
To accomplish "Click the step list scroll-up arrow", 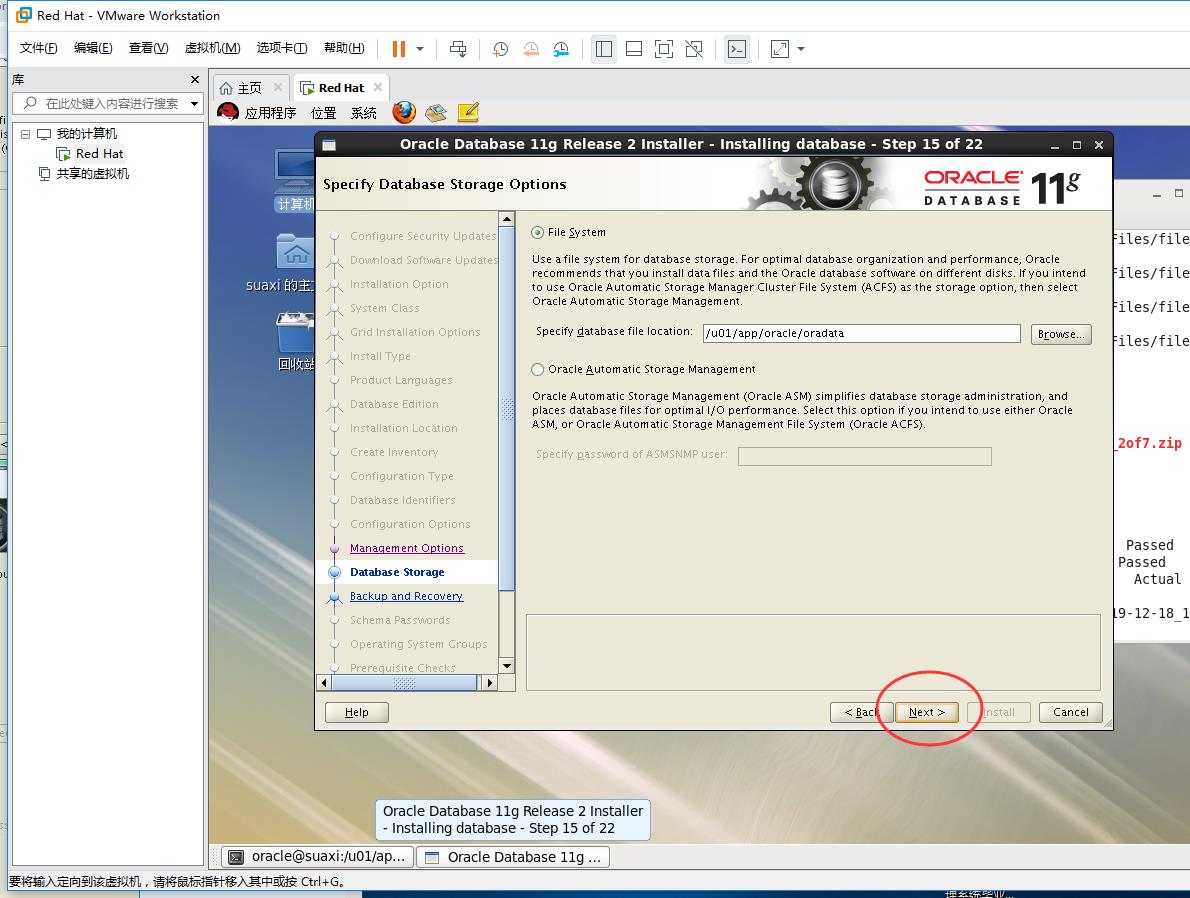I will pyautogui.click(x=507, y=219).
